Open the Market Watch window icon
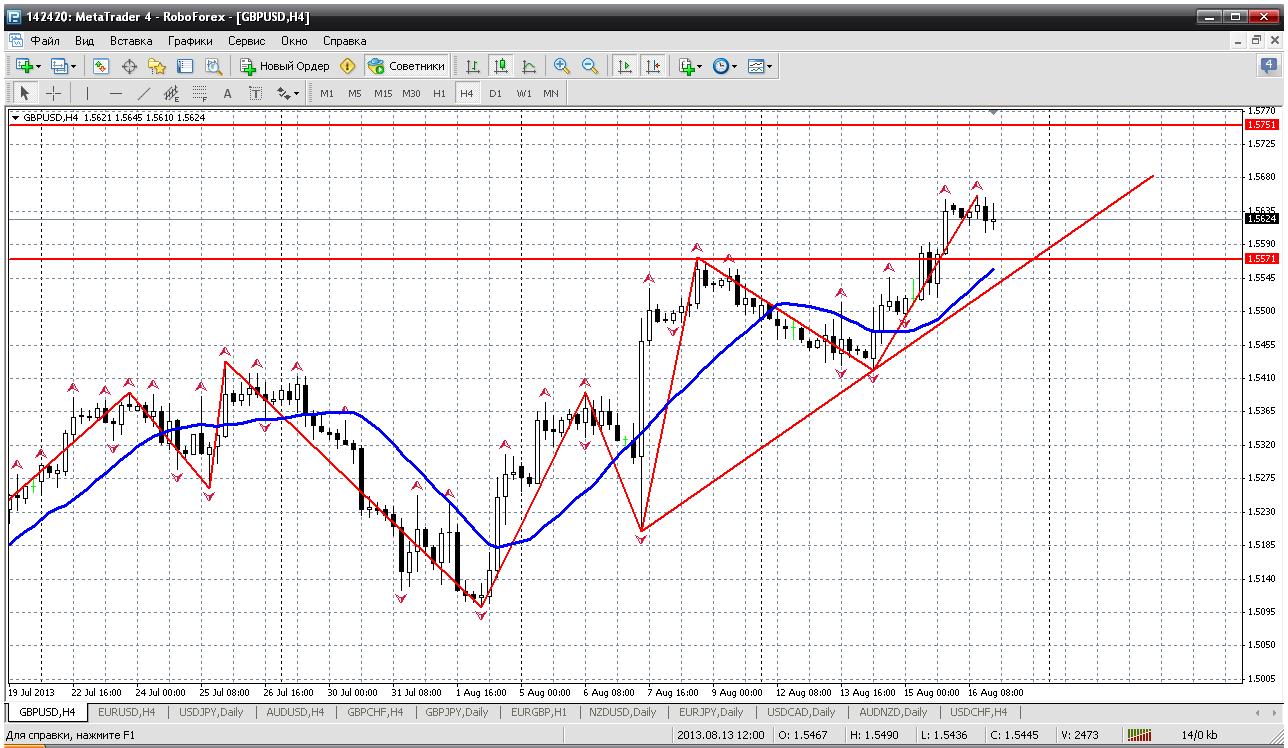1288x748 pixels. pos(101,66)
